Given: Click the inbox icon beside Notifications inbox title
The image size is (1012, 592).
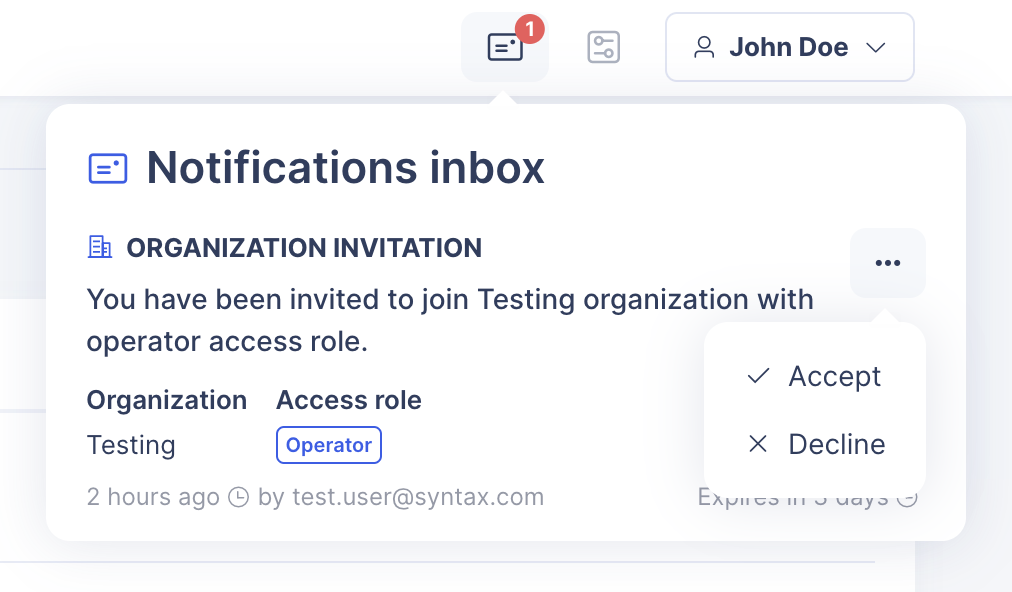Looking at the screenshot, I should coord(108,168).
